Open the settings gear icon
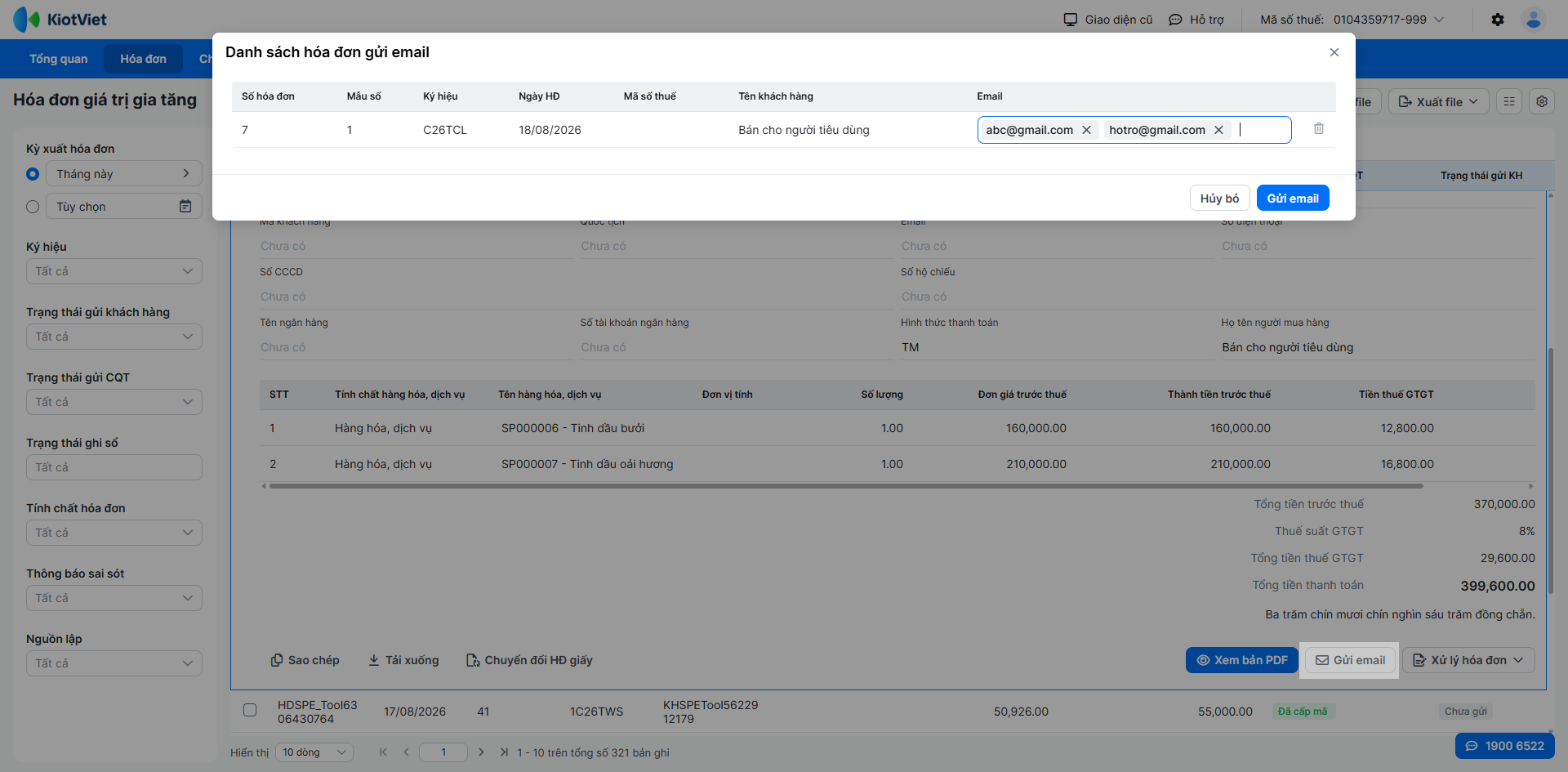 click(x=1498, y=20)
